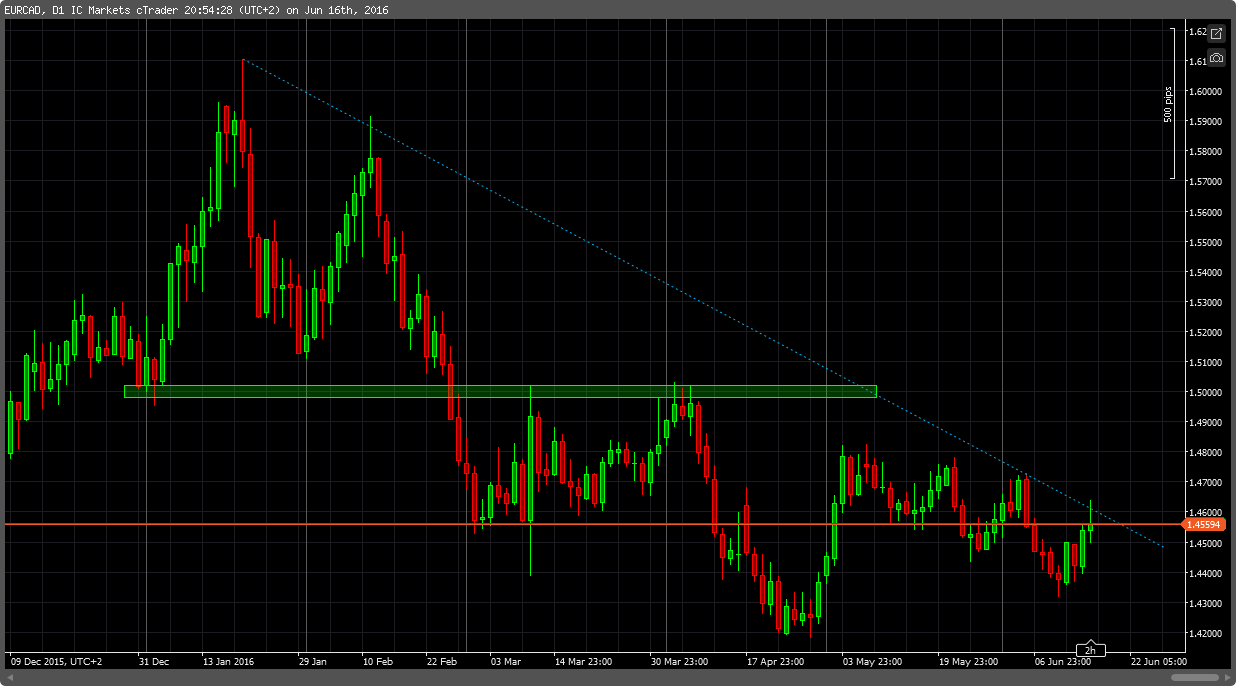Image resolution: width=1236 pixels, height=686 pixels.
Task: Click the '13 Jan 2016' date label
Action: click(x=230, y=661)
